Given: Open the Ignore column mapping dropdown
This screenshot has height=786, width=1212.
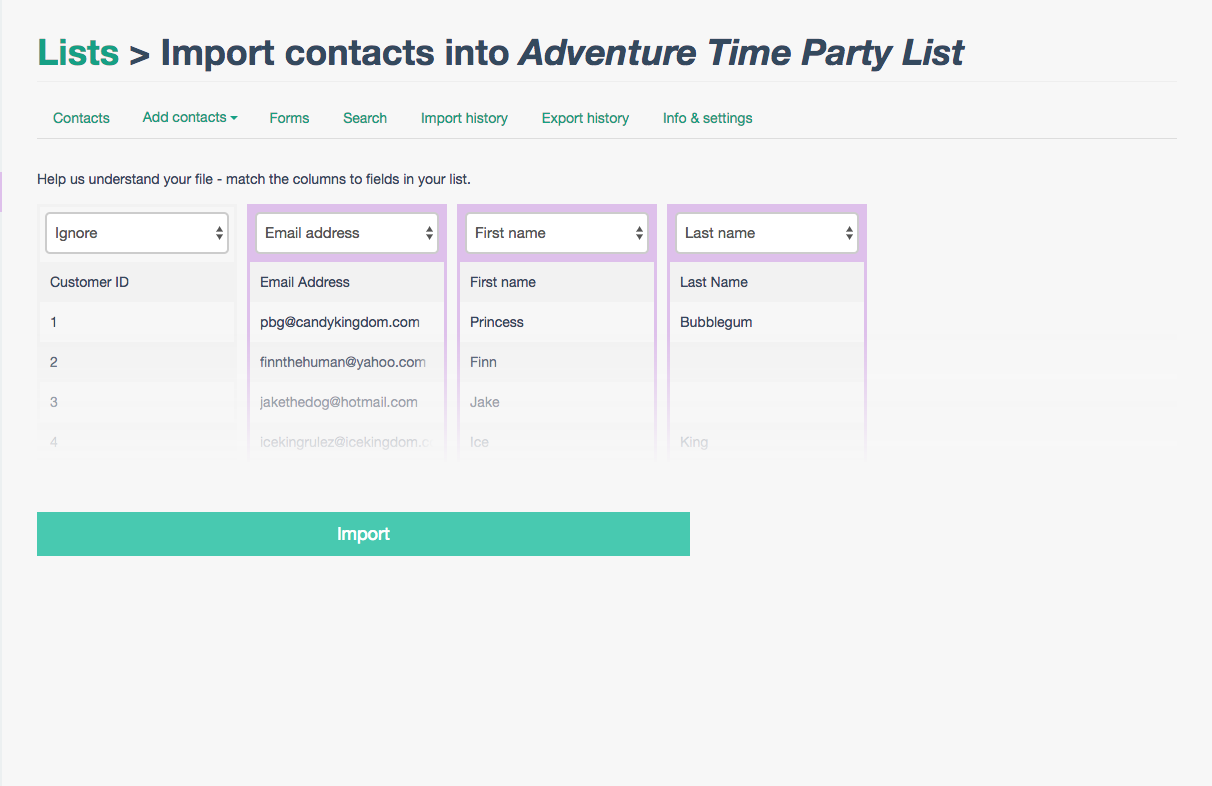Looking at the screenshot, I should (x=137, y=233).
